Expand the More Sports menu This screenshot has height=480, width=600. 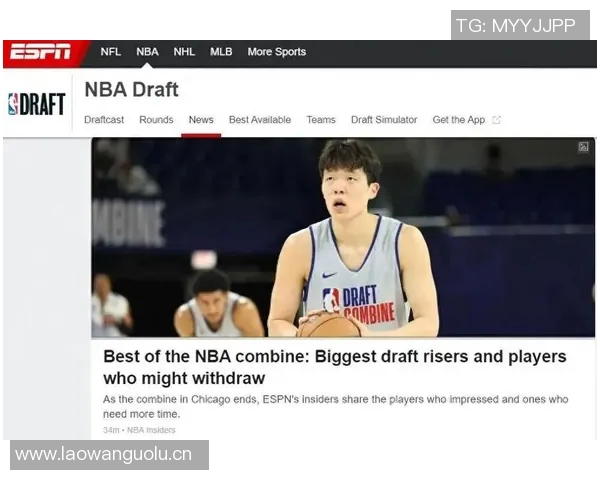point(276,52)
